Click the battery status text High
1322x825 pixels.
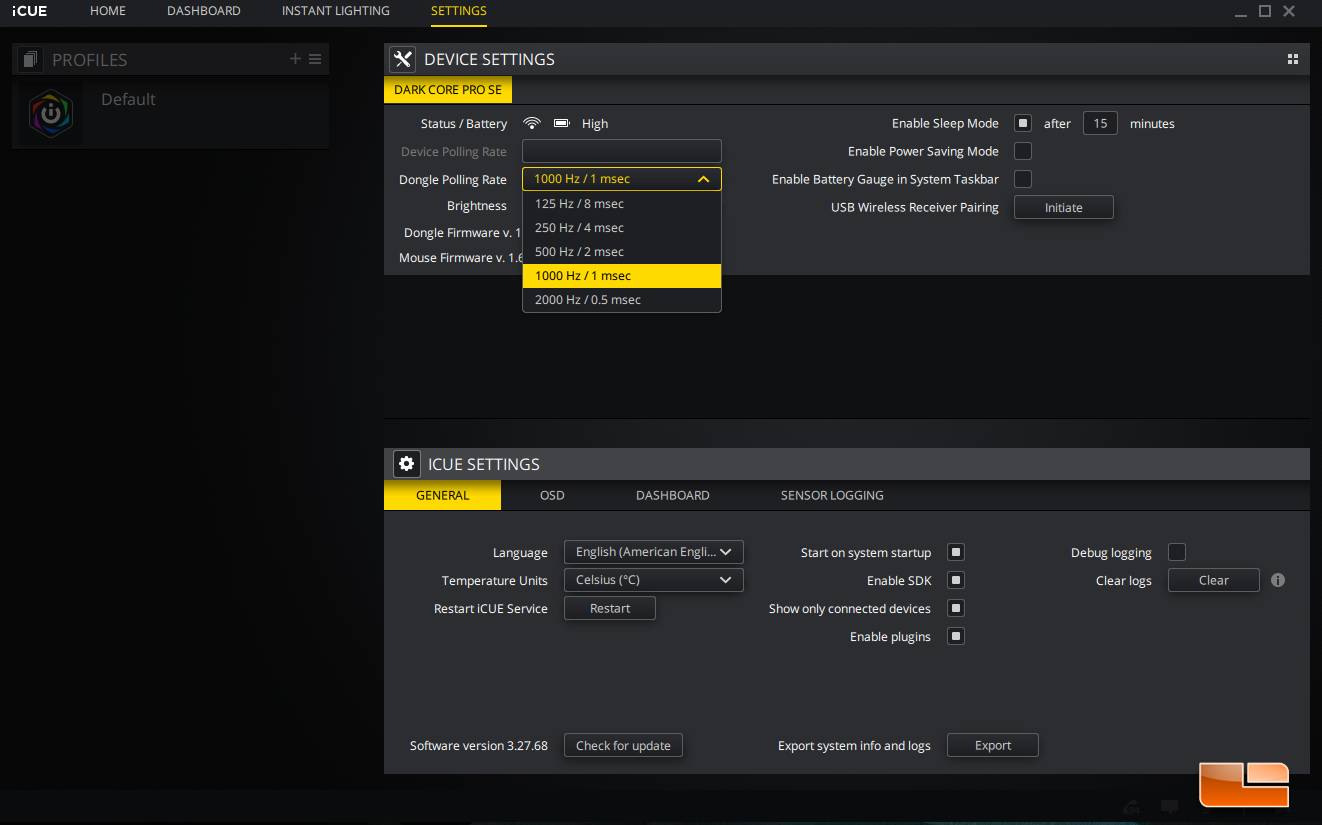click(595, 123)
